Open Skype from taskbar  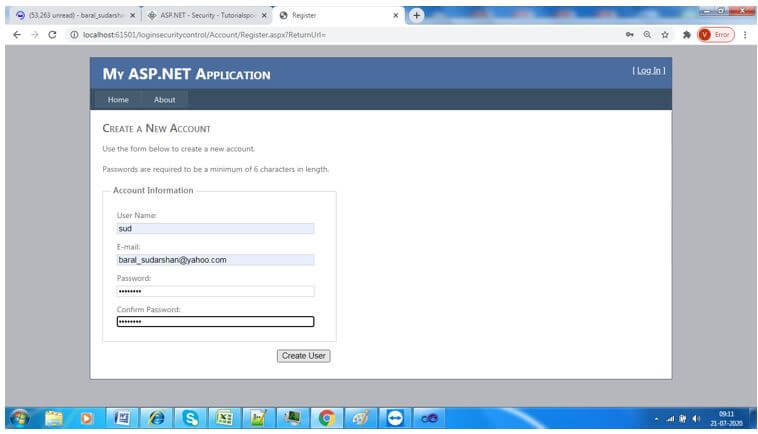(x=190, y=418)
